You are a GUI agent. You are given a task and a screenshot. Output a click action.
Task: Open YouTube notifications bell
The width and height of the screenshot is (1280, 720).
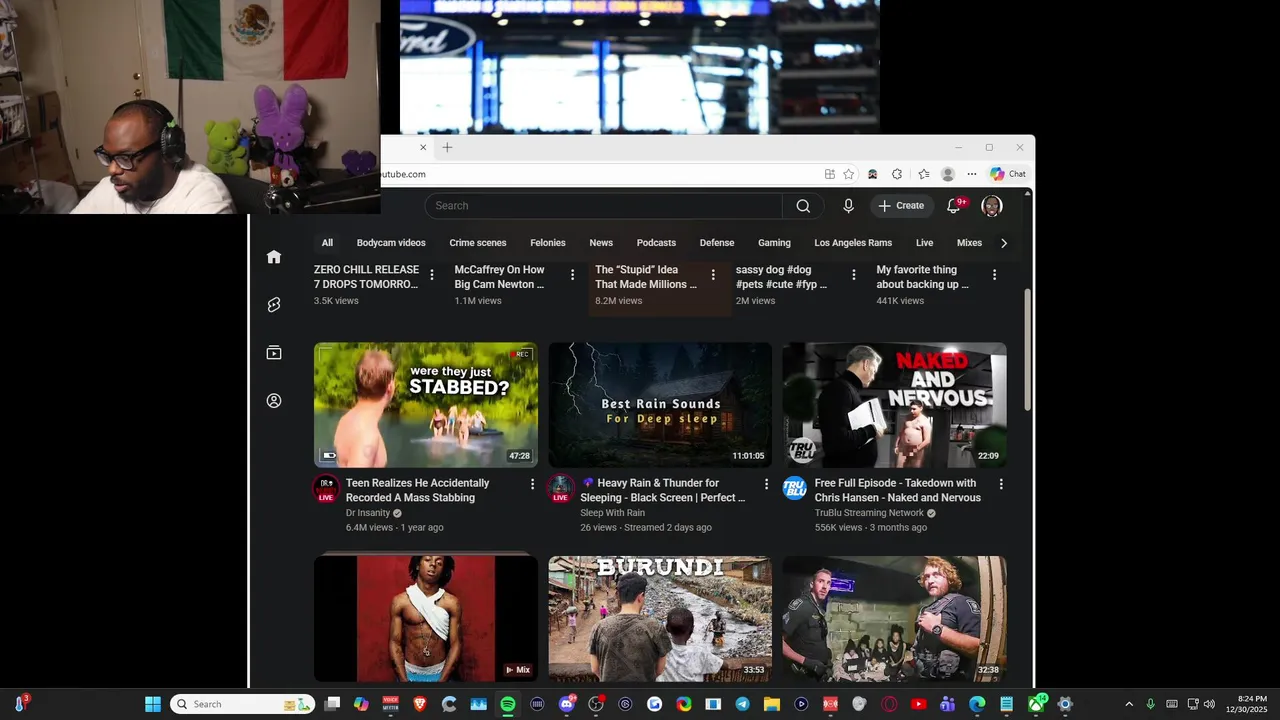point(954,206)
